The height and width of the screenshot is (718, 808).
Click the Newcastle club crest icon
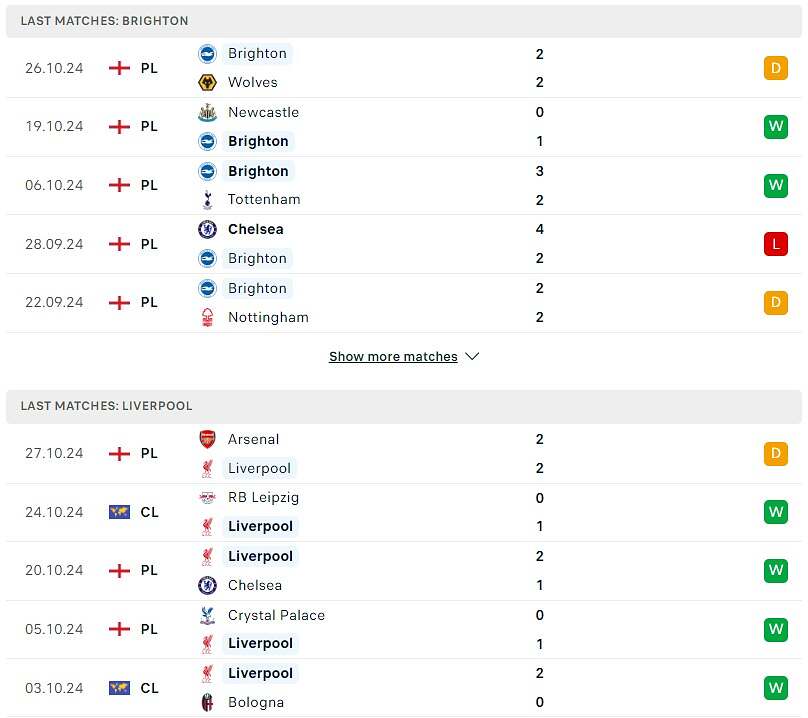pyautogui.click(x=207, y=112)
